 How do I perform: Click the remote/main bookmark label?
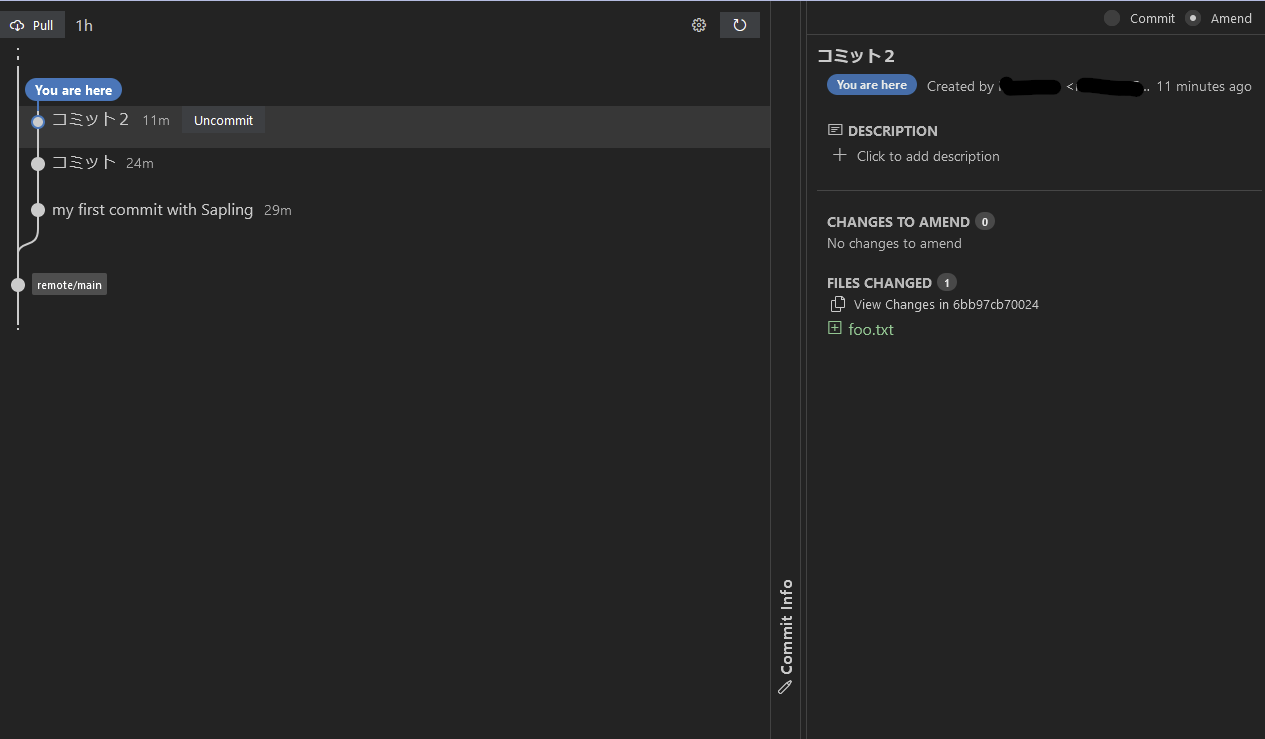coord(68,284)
